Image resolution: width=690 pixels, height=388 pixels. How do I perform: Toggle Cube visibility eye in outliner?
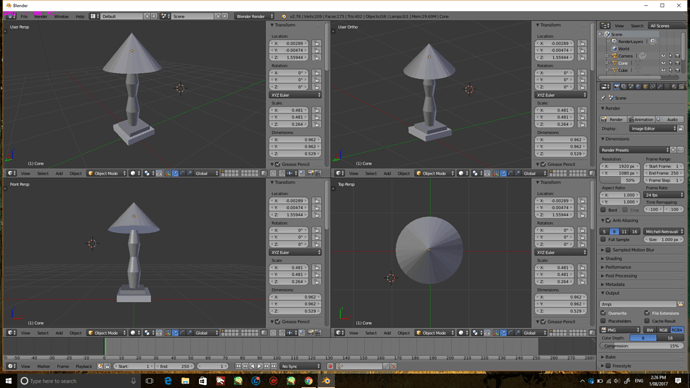(663, 70)
